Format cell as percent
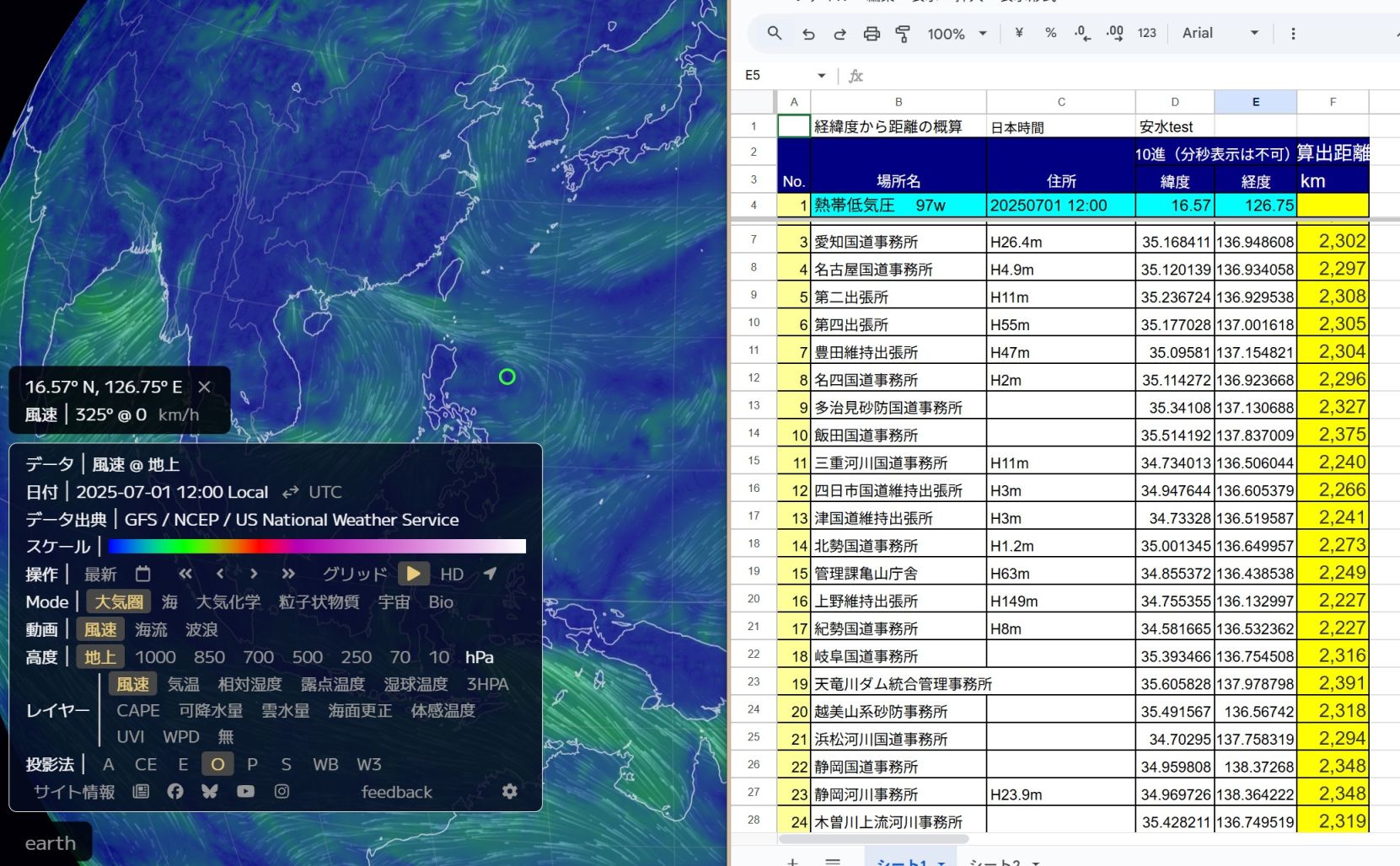The width and height of the screenshot is (1400, 866). pyautogui.click(x=1050, y=33)
